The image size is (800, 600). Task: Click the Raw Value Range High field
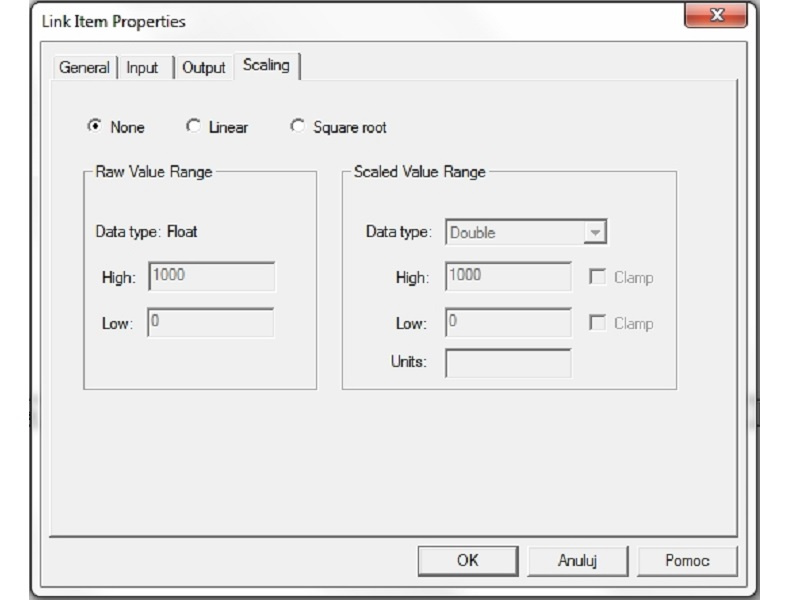point(211,277)
